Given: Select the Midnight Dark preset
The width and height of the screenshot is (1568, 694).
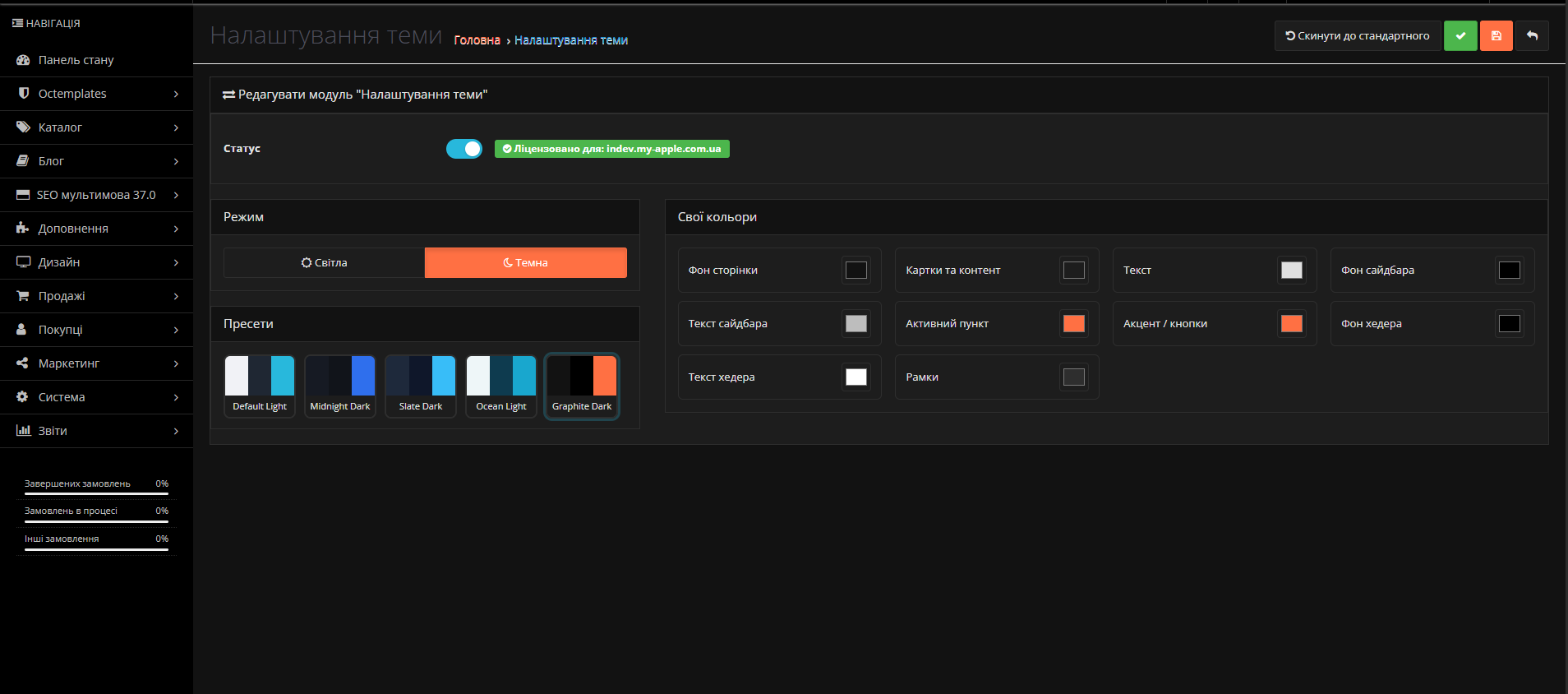Looking at the screenshot, I should click(x=340, y=386).
